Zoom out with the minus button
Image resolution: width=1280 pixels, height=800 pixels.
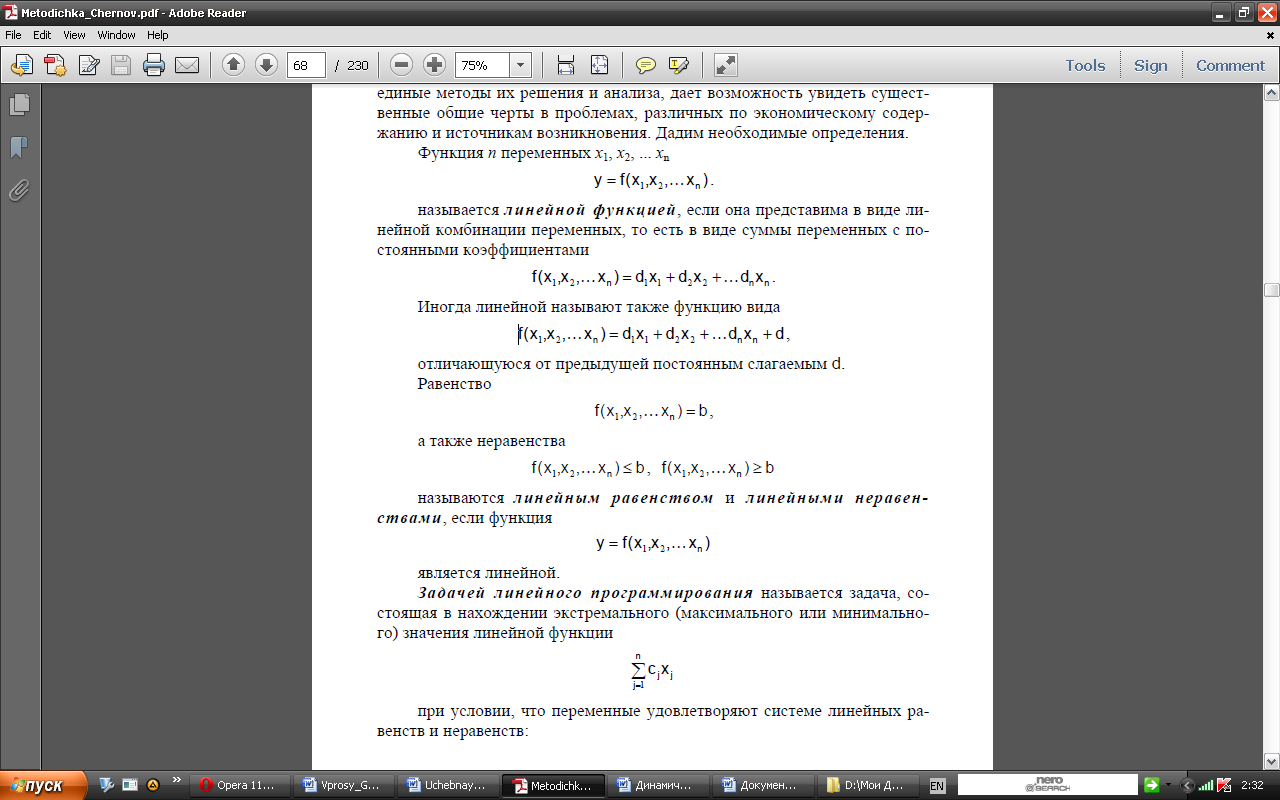tap(402, 65)
